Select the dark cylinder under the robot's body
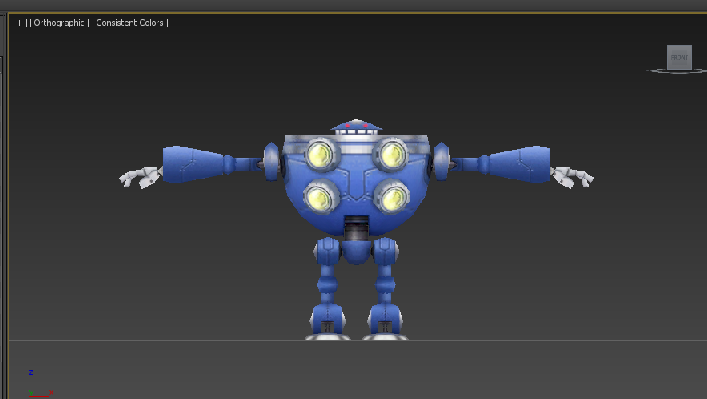 tap(357, 229)
